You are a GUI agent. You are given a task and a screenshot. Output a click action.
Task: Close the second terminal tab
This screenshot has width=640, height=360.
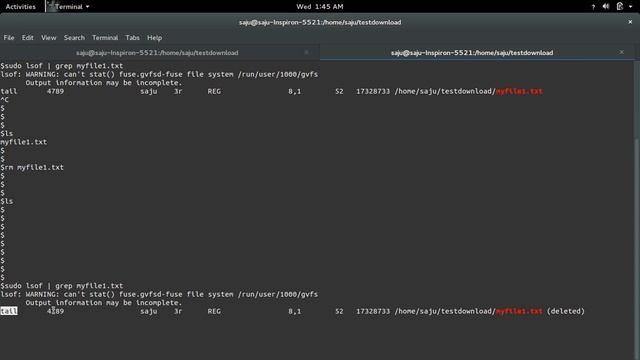622,52
